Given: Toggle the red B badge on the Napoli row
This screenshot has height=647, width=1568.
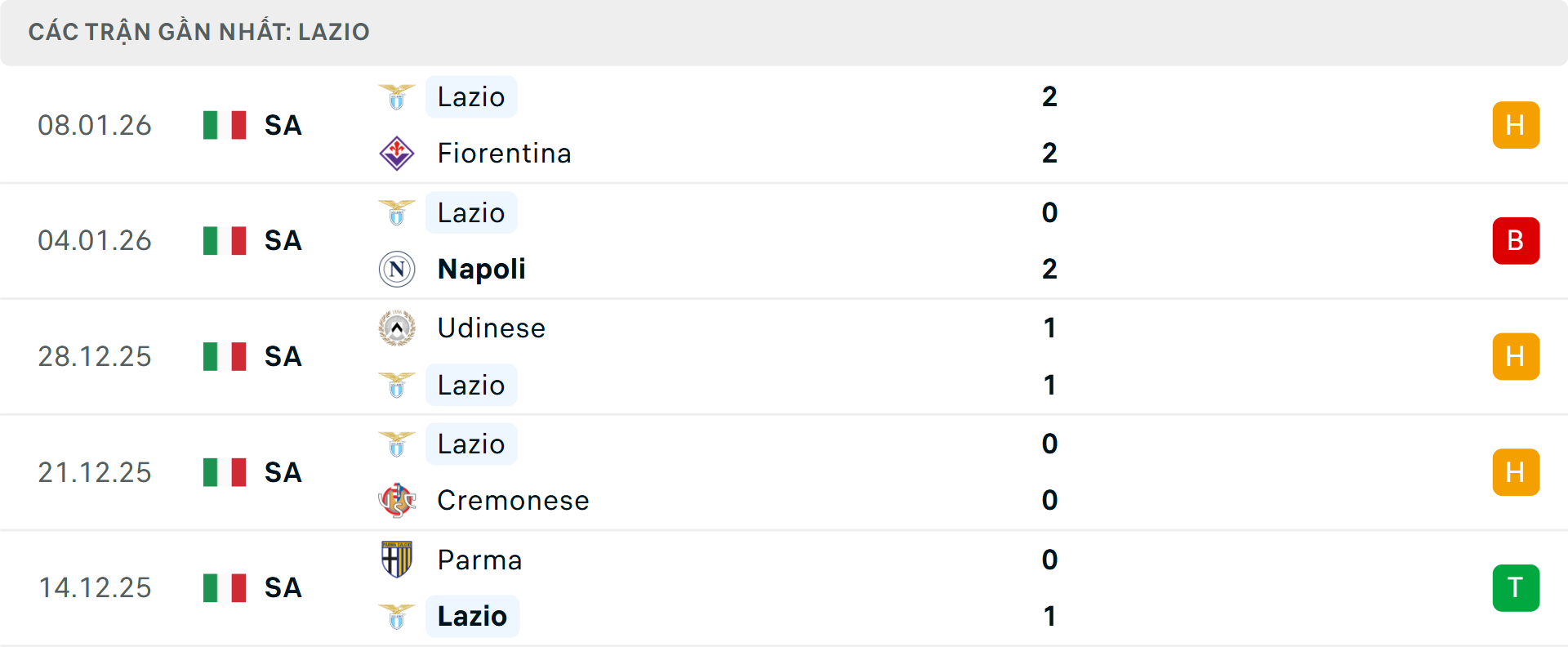Looking at the screenshot, I should (x=1517, y=240).
